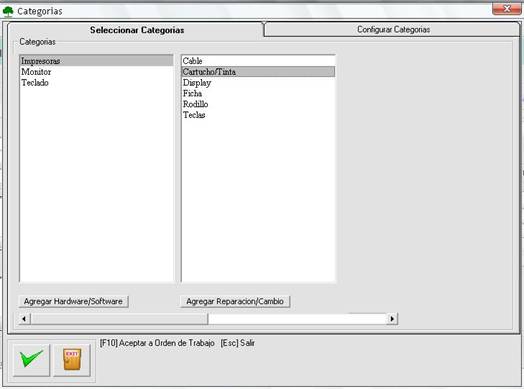Select Impresoras in the category list
The width and height of the screenshot is (524, 389).
tap(96, 61)
